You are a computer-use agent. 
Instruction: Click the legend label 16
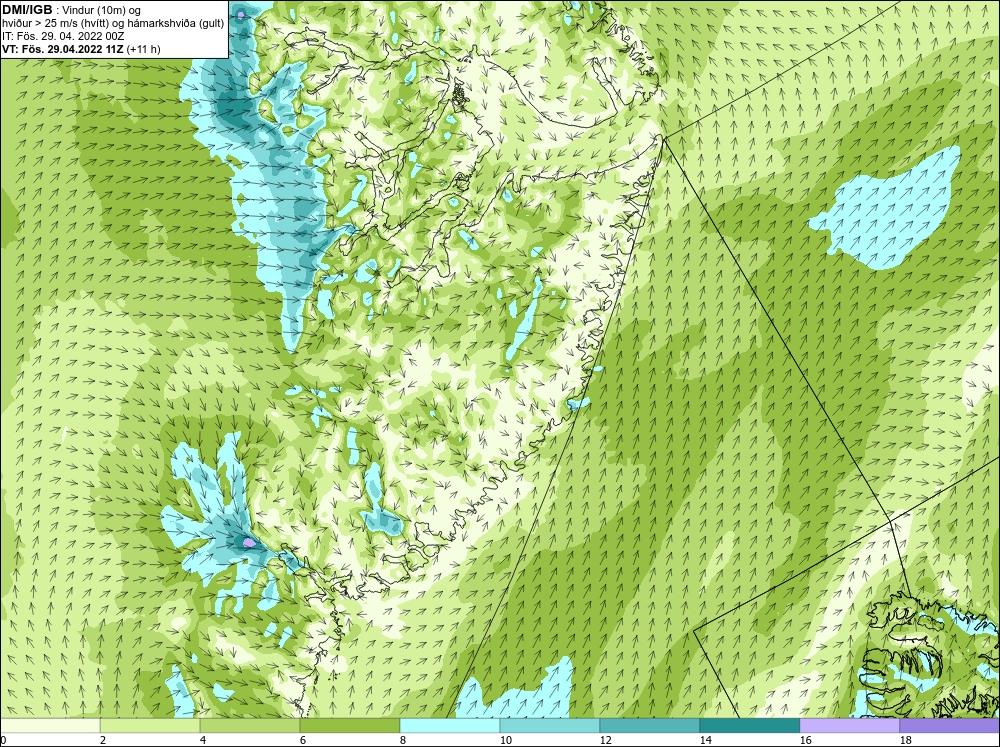(805, 740)
